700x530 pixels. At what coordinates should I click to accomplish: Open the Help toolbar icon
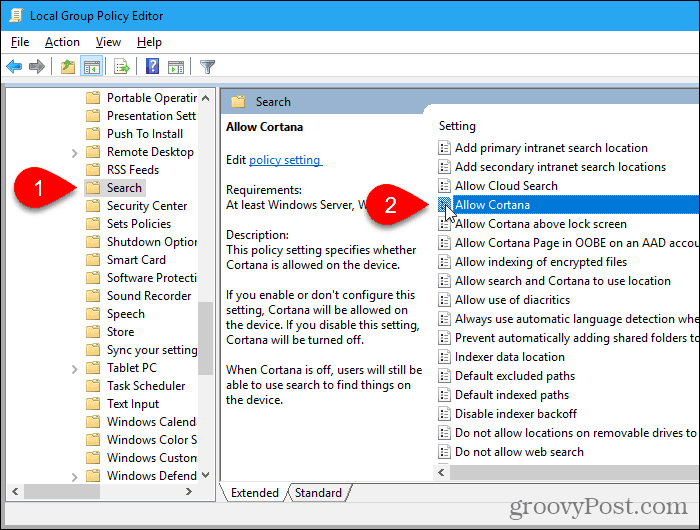coord(152,67)
